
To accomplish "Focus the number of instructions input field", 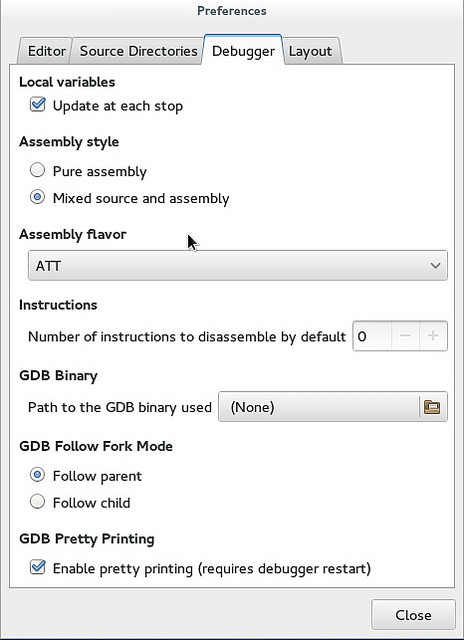I will [x=372, y=336].
